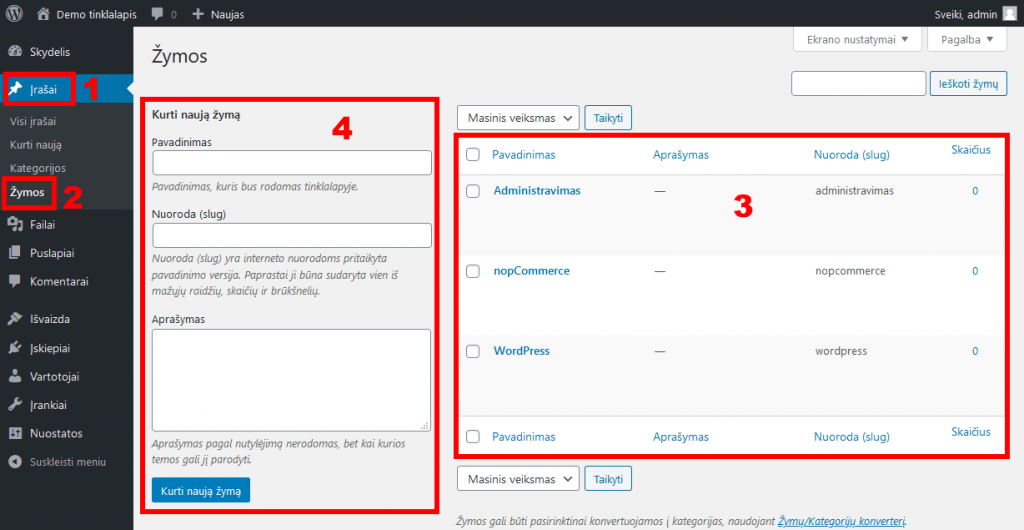The image size is (1024, 530).
Task: Open the comments bubble icon in top bar
Action: point(157,14)
